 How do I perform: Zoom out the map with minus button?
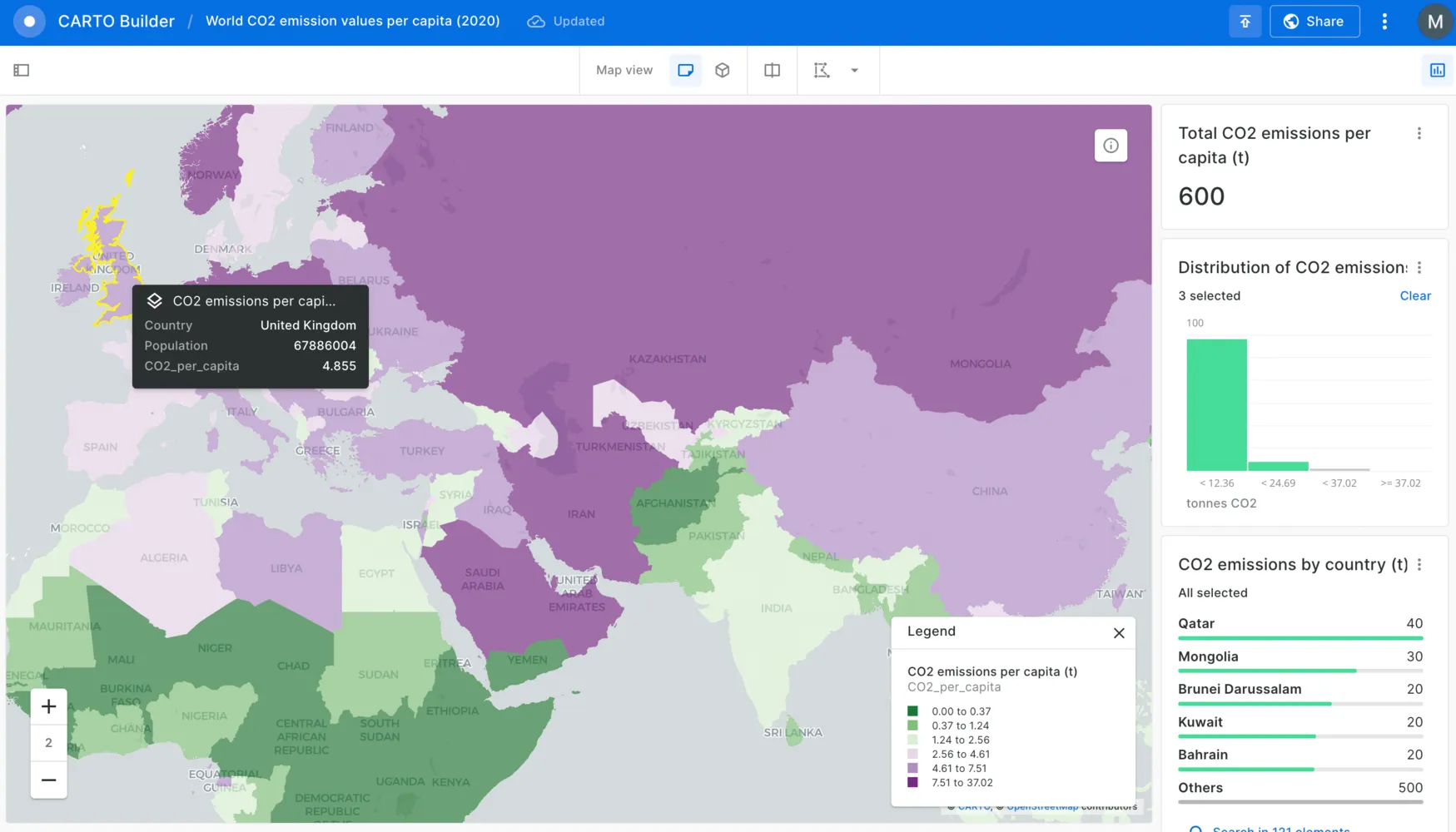click(x=49, y=780)
